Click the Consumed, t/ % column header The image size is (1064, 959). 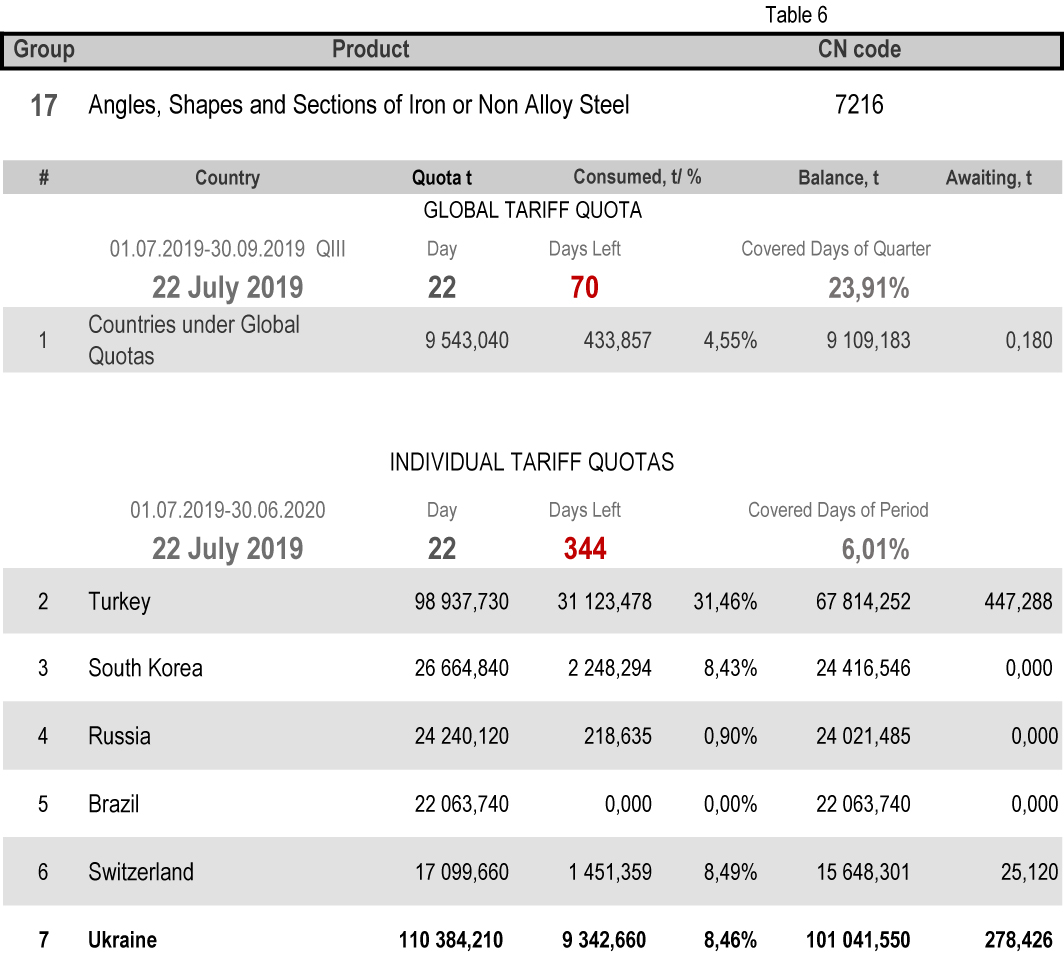point(637,177)
